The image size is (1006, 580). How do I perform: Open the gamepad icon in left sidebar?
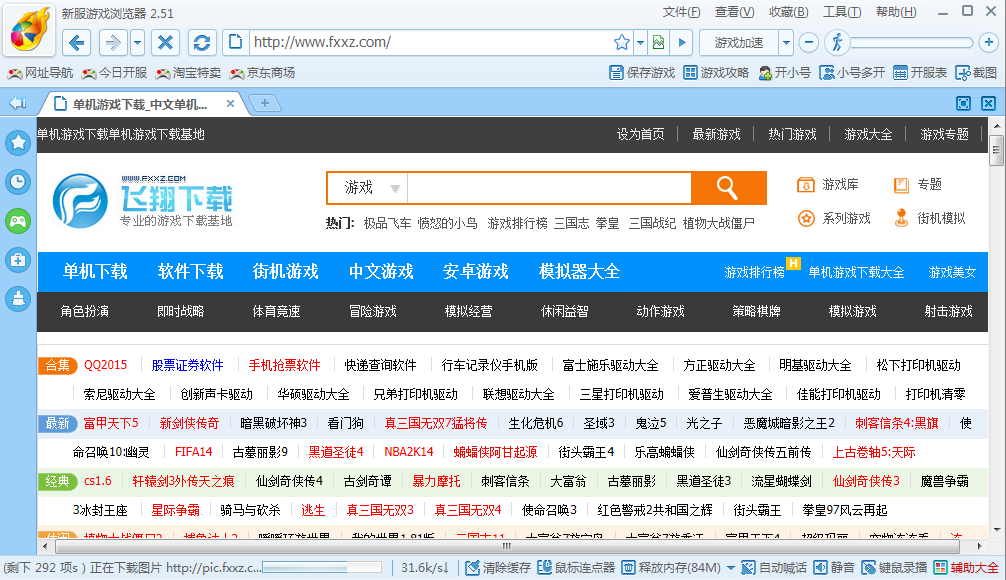coord(18,221)
